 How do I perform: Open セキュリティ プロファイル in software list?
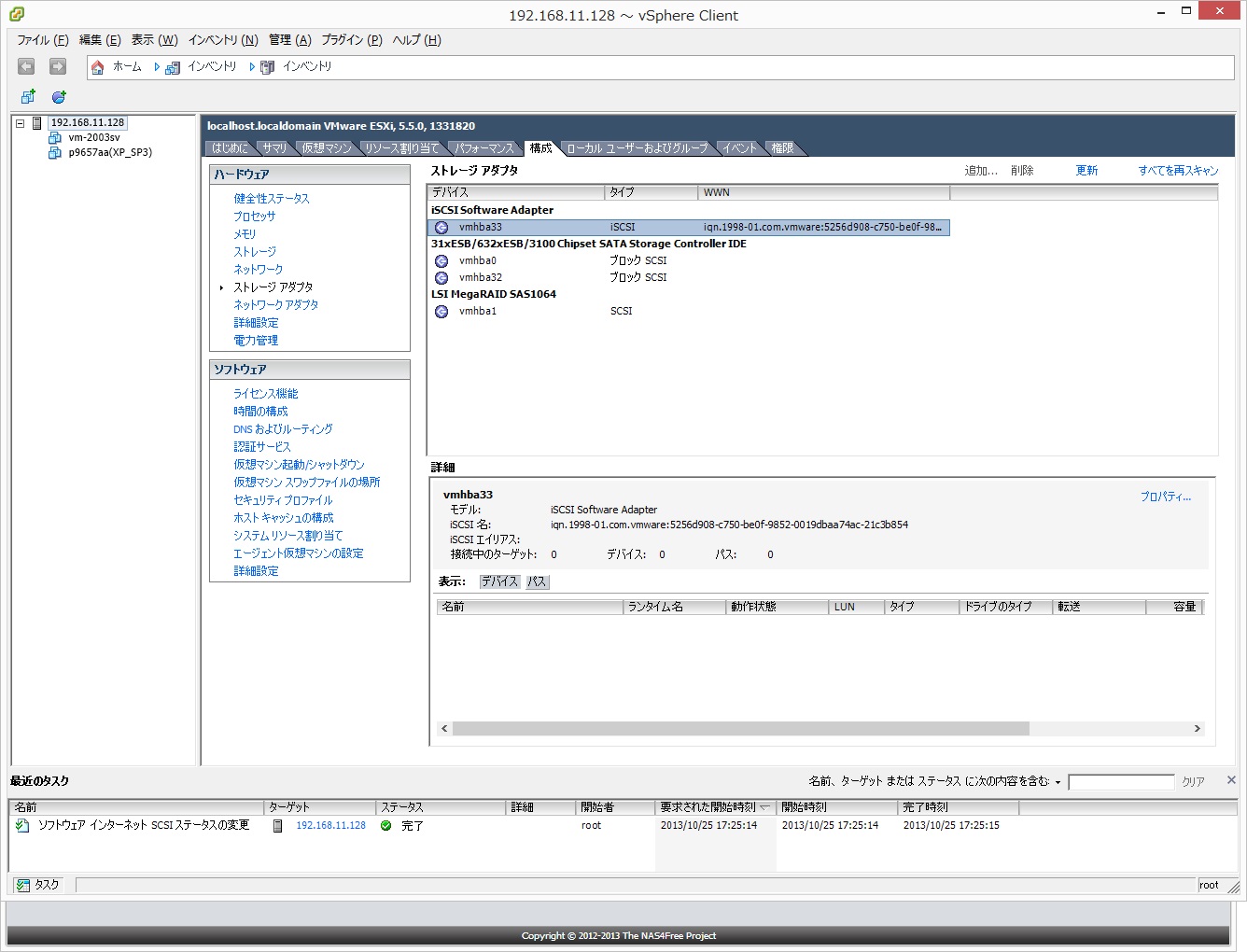click(x=283, y=500)
